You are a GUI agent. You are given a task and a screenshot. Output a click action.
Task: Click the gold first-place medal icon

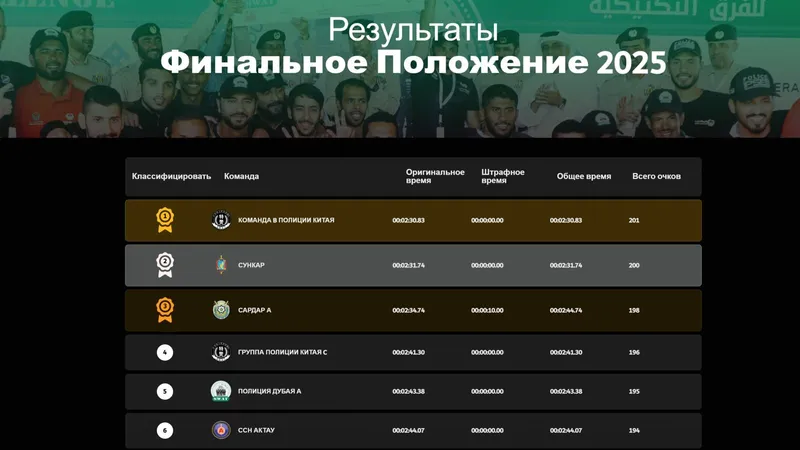tap(165, 219)
